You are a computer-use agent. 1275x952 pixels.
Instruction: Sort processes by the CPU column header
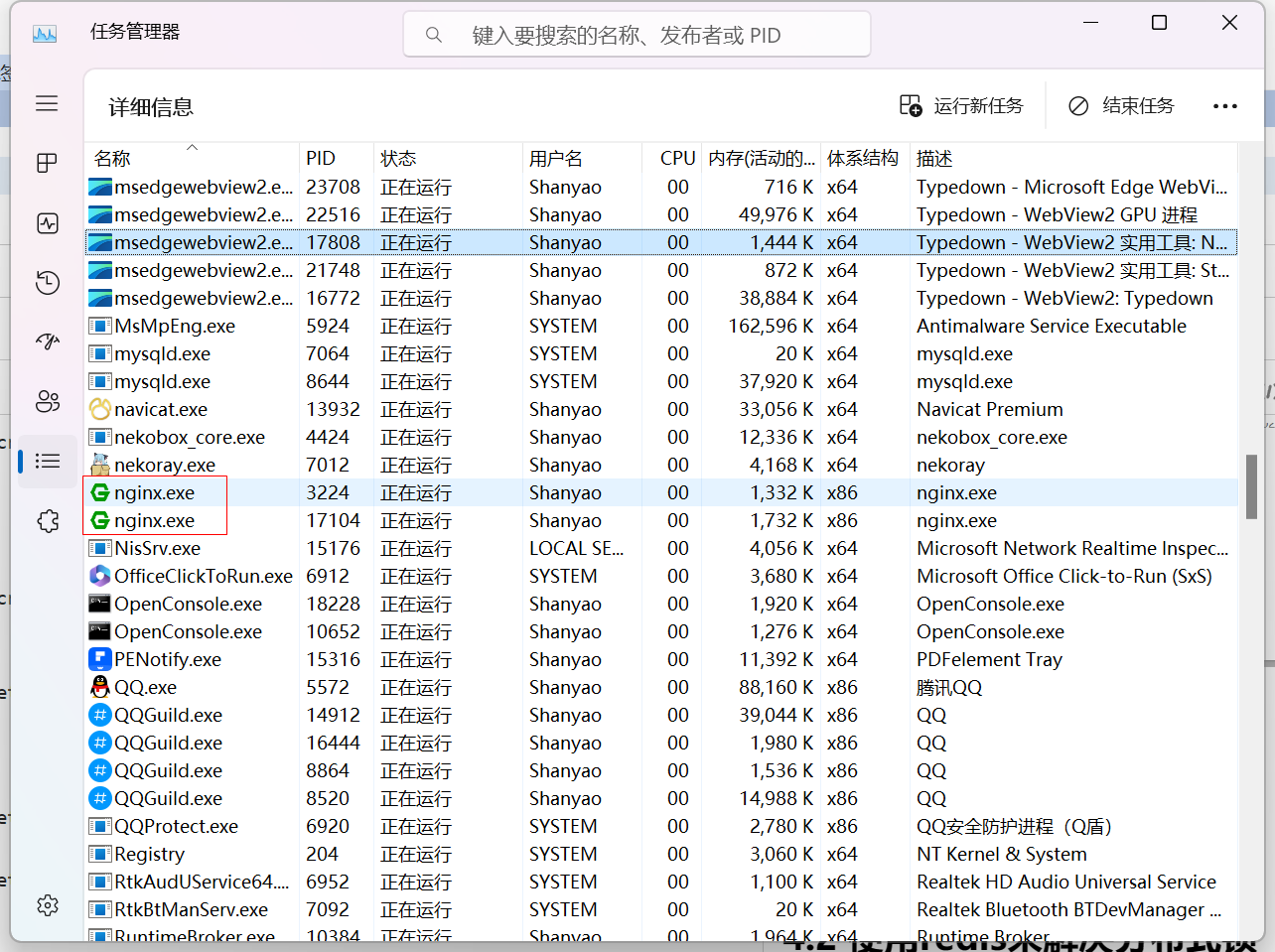tap(673, 158)
